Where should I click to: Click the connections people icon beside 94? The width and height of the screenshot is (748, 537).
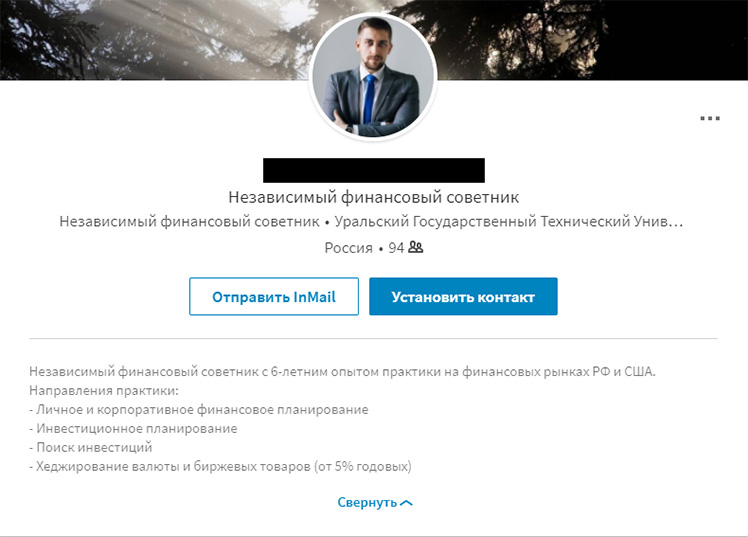[x=416, y=247]
